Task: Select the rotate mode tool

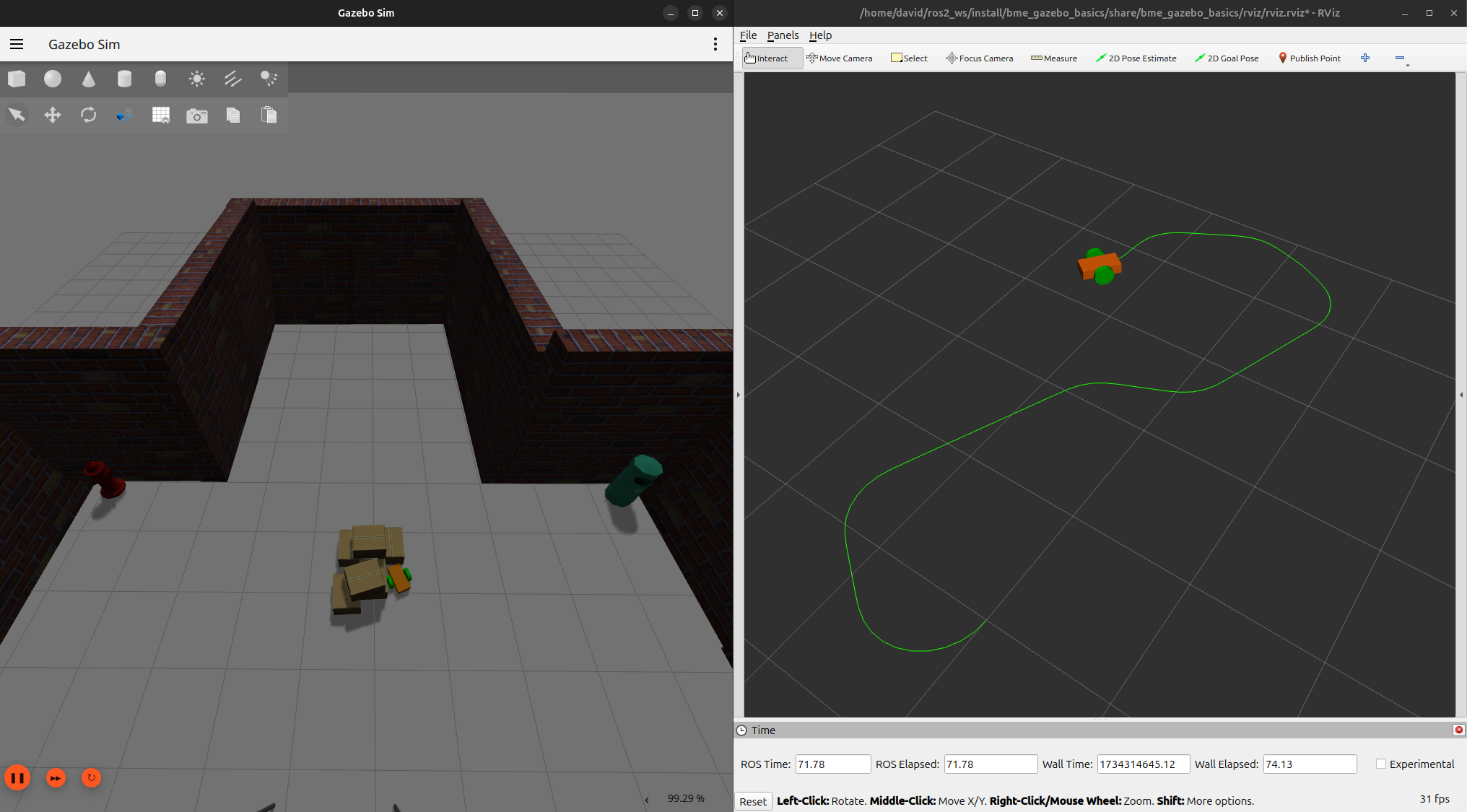Action: (x=89, y=115)
